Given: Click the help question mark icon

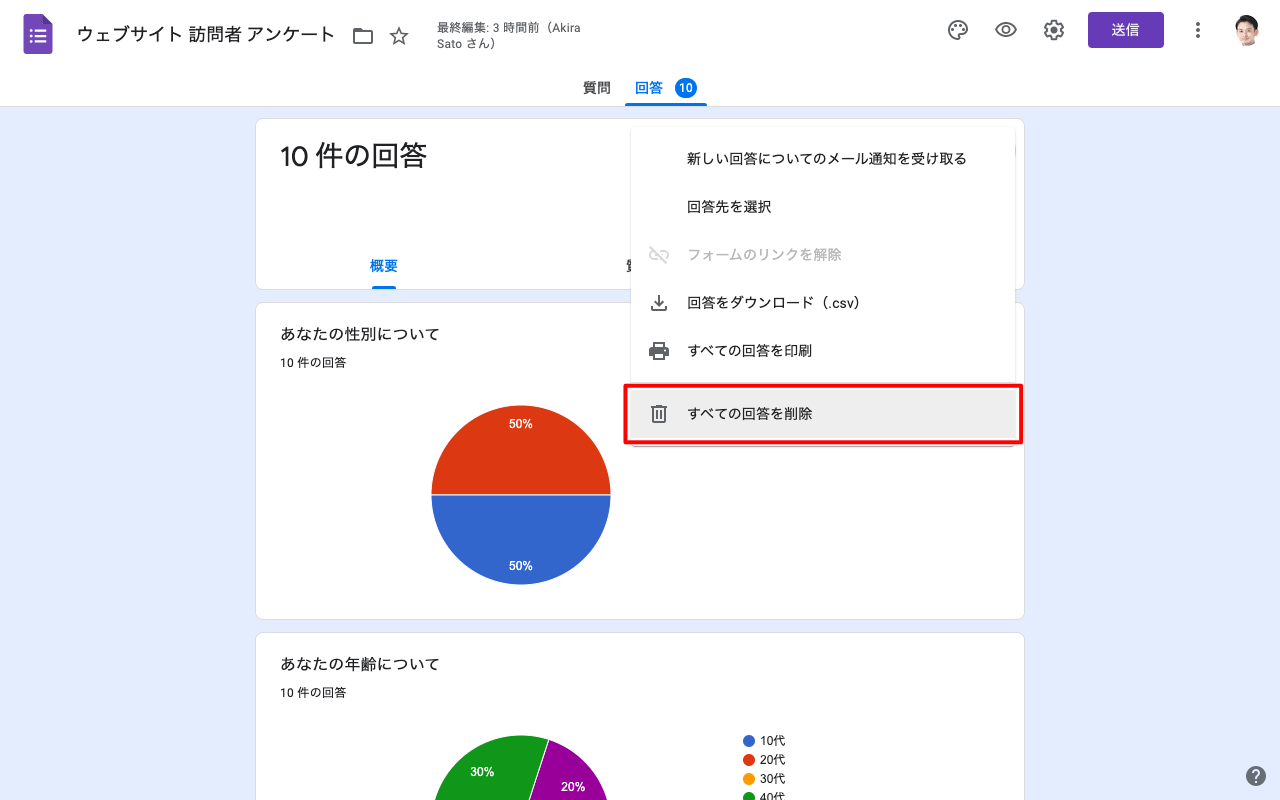Looking at the screenshot, I should 1256,776.
